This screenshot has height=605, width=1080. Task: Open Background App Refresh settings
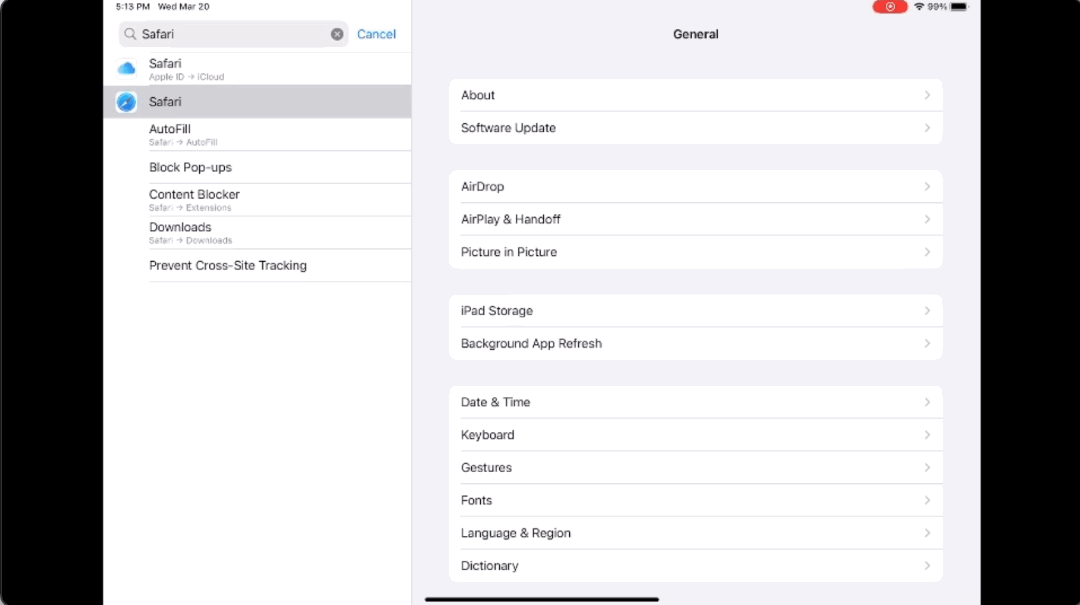point(695,343)
